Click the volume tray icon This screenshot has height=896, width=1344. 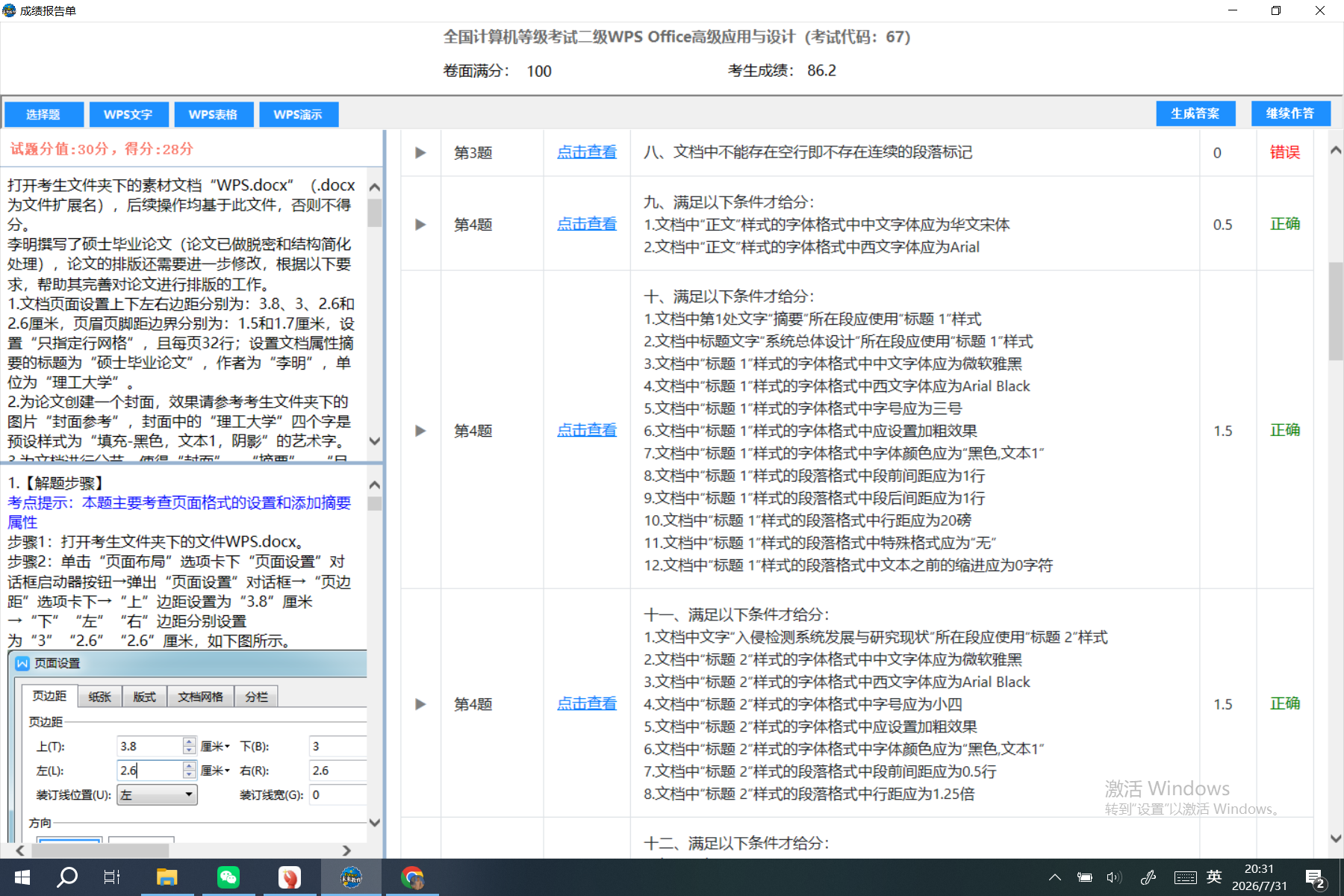[x=1114, y=877]
